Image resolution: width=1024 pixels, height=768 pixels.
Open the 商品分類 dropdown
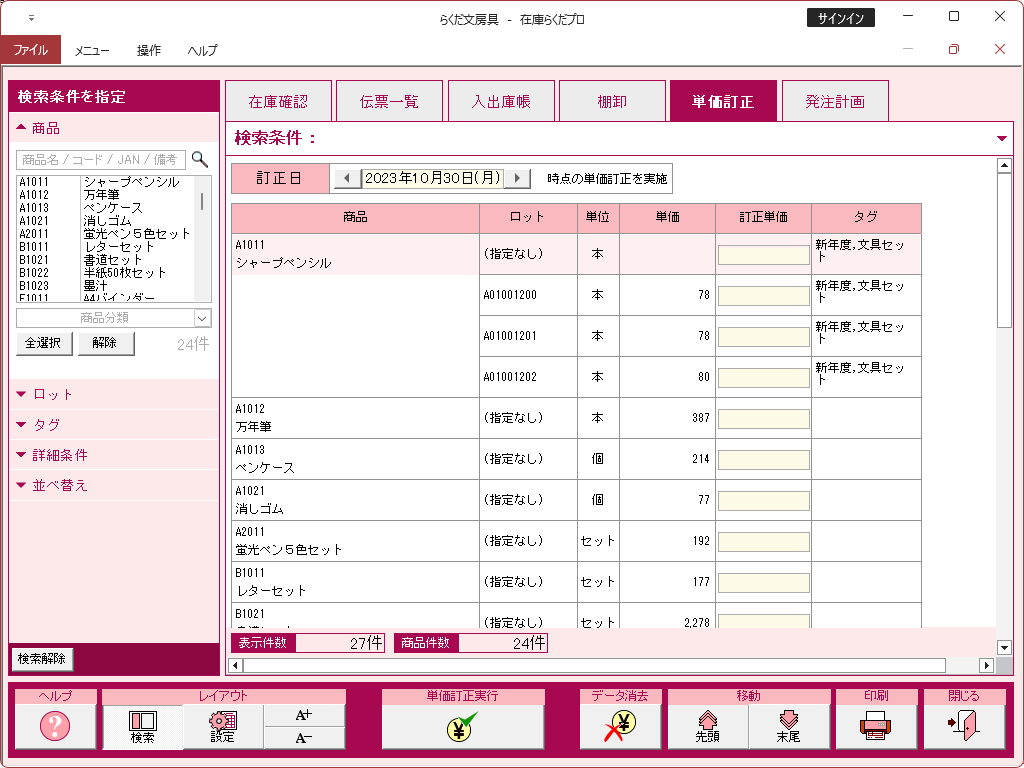(202, 318)
